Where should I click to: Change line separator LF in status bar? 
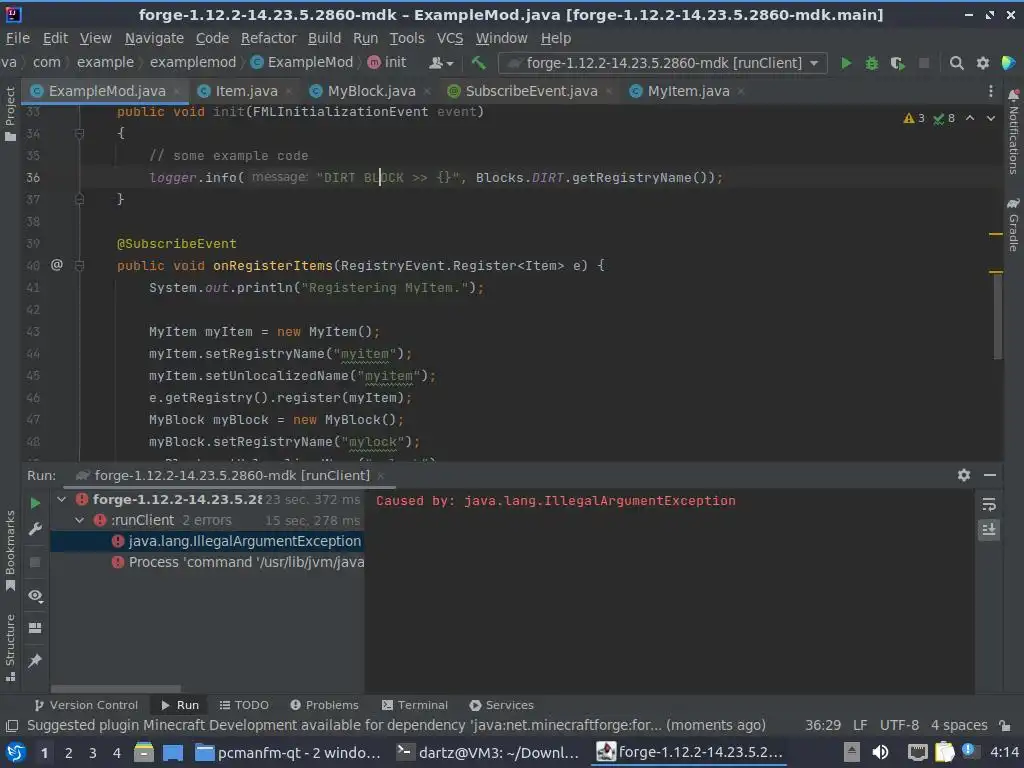[x=860, y=725]
